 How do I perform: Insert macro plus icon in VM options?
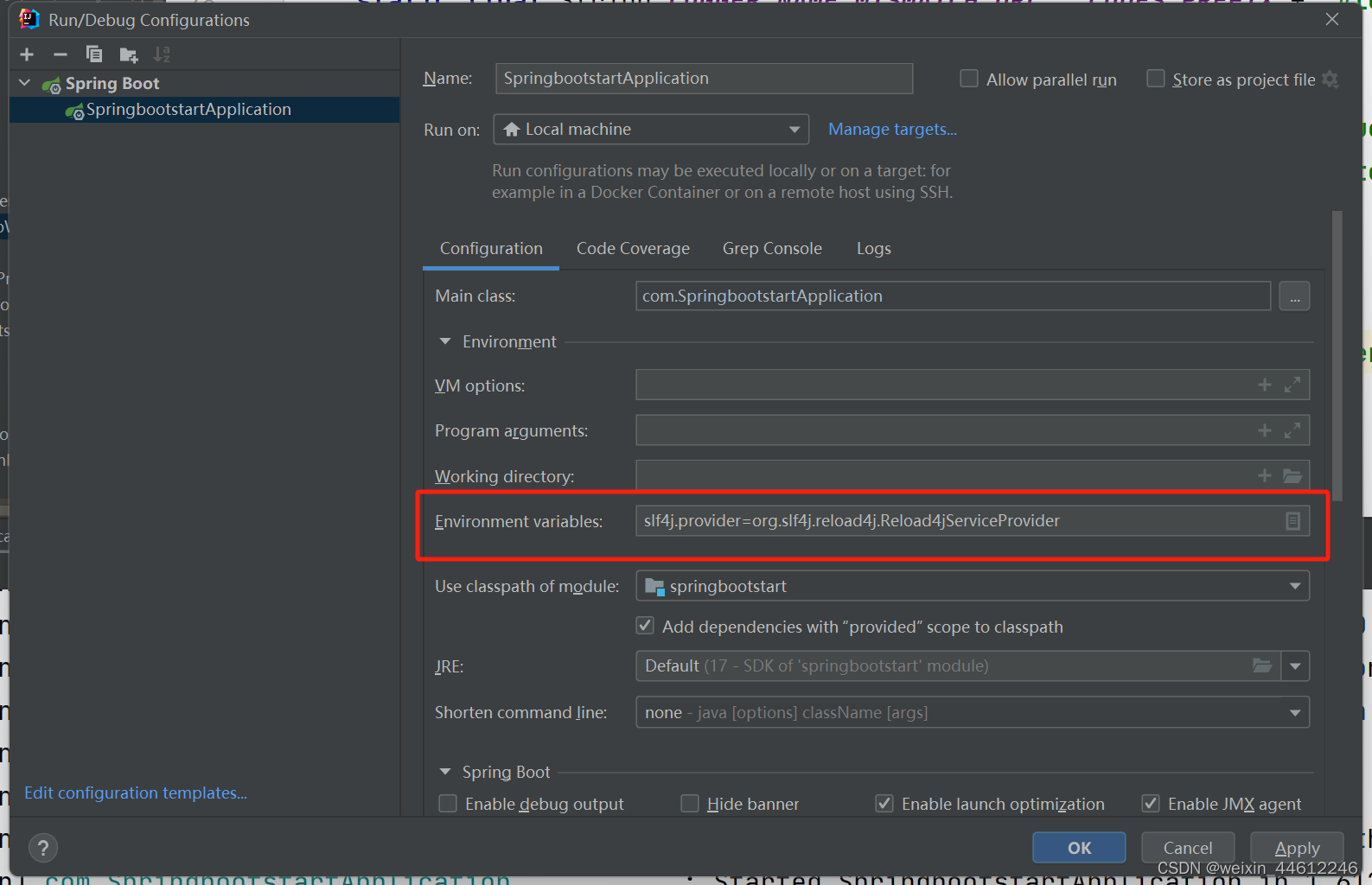pyautogui.click(x=1265, y=385)
